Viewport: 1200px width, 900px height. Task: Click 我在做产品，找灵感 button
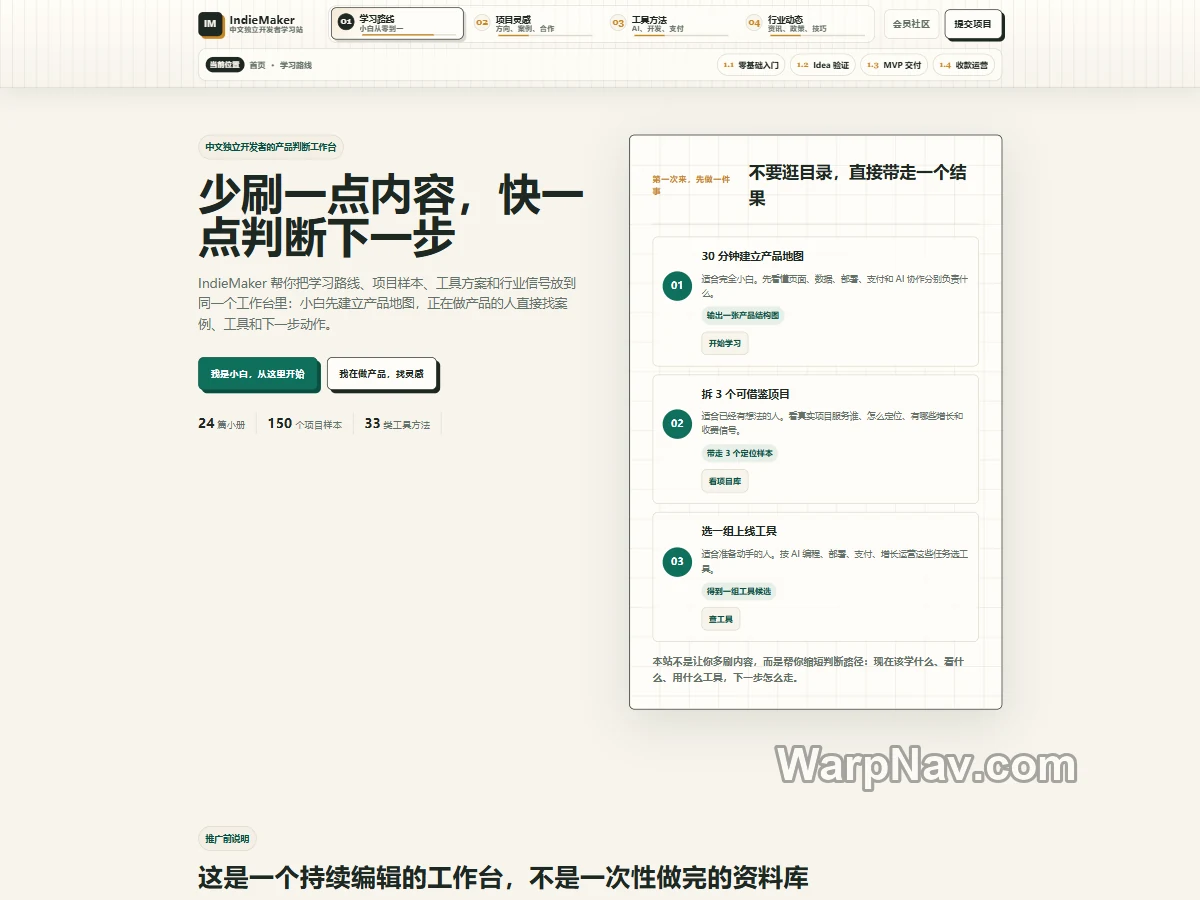tap(381, 373)
